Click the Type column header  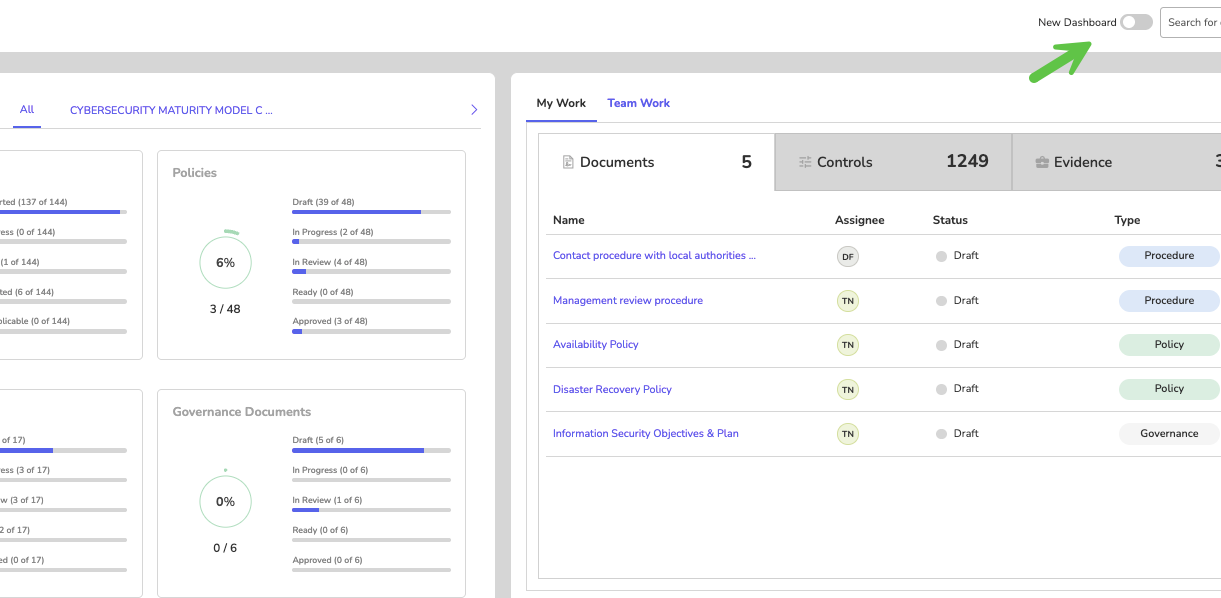tap(1128, 220)
